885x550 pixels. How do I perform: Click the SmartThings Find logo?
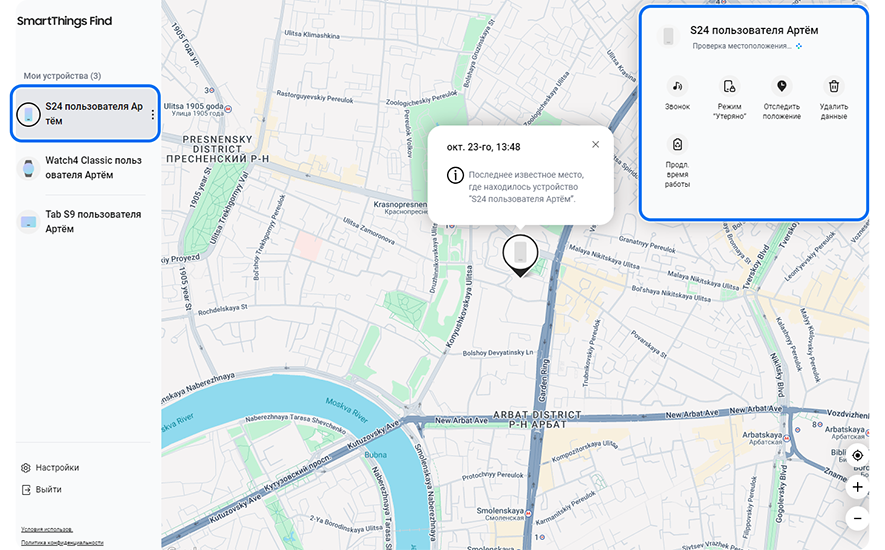pyautogui.click(x=64, y=21)
